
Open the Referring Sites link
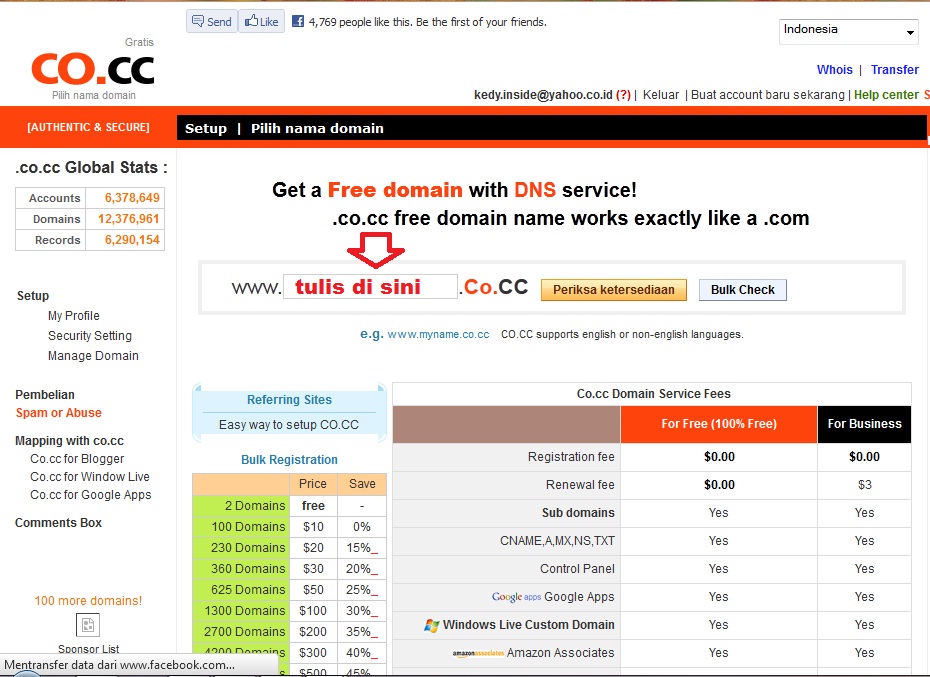click(289, 400)
